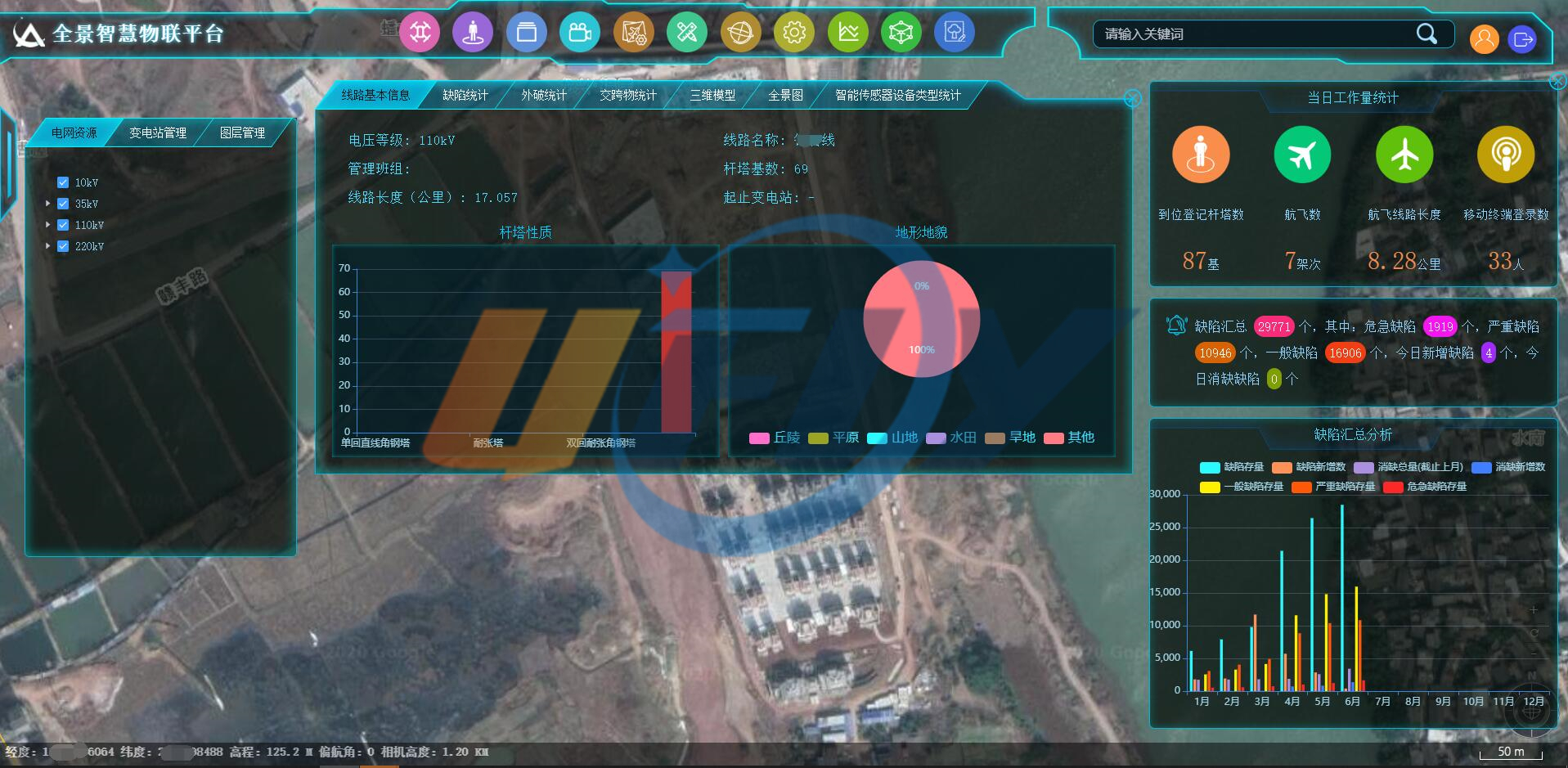Uncheck the 35kV checkbox
Viewport: 1568px width, 768px height.
tap(63, 204)
